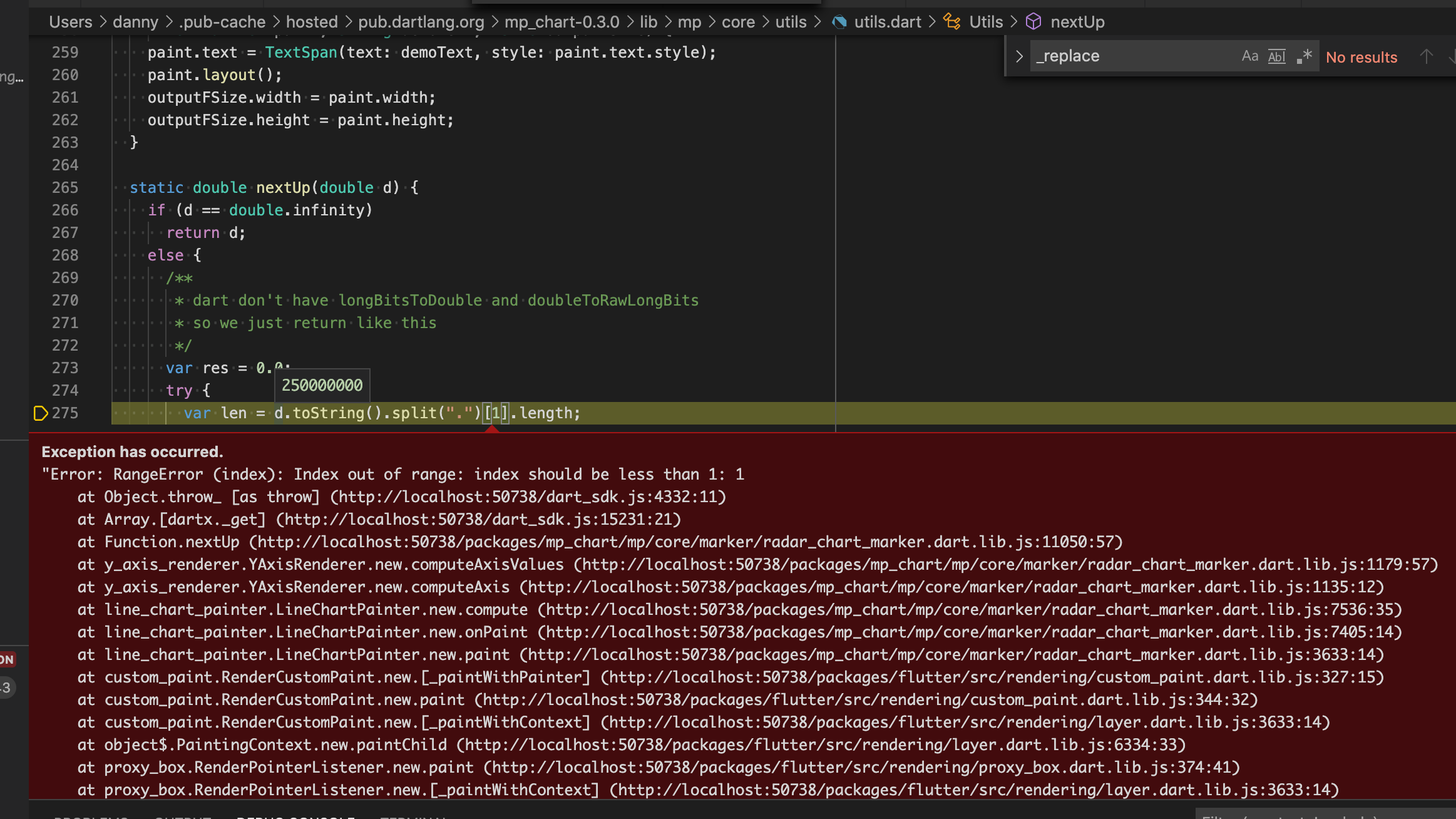The height and width of the screenshot is (819, 1456).
Task: Click the Dart file icon beside utils.dart breadcrumb
Action: point(839,22)
